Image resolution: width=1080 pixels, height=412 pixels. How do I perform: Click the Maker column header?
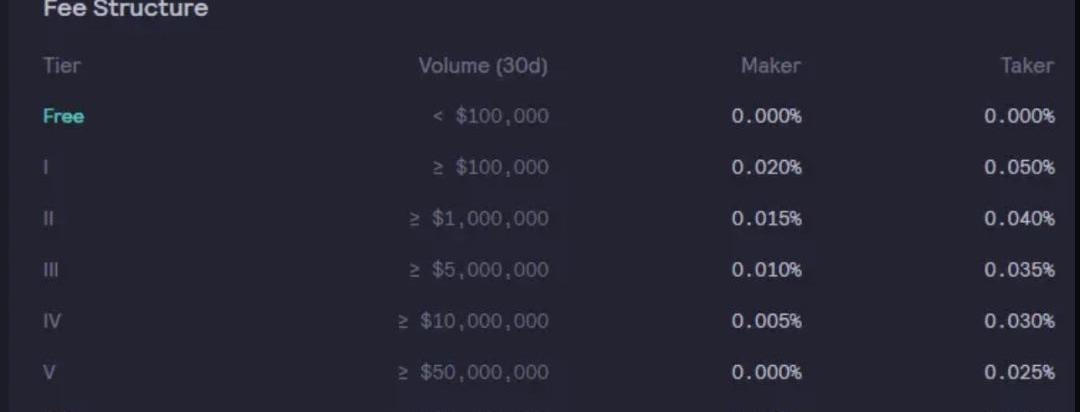point(771,65)
